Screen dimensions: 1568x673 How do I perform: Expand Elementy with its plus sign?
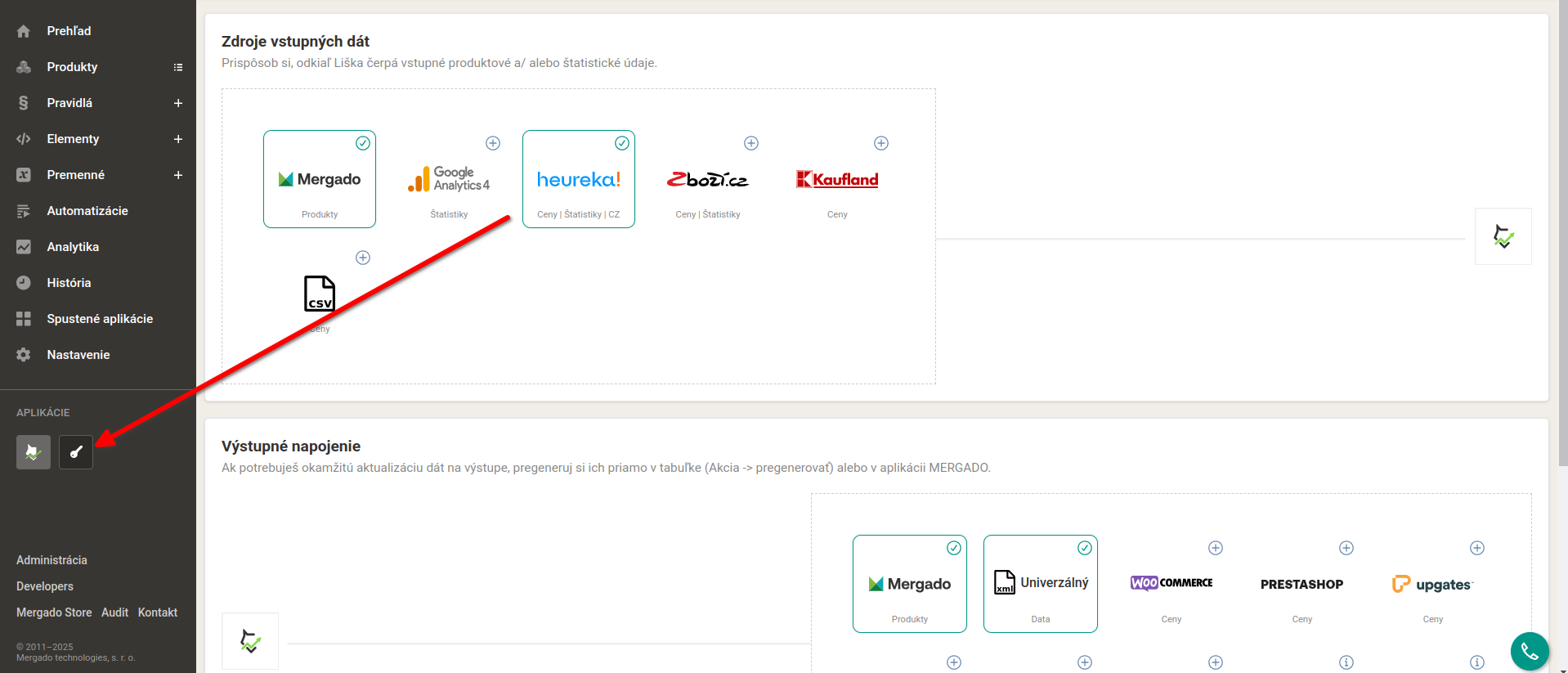[178, 139]
